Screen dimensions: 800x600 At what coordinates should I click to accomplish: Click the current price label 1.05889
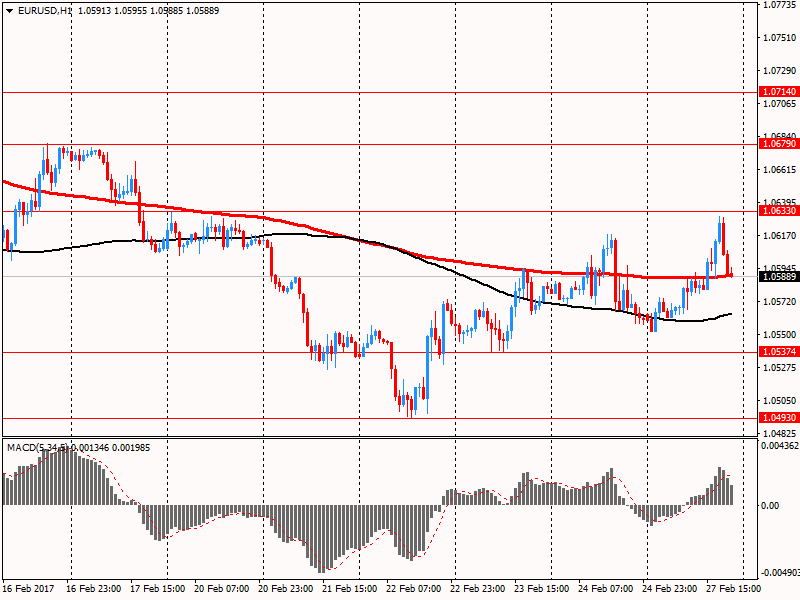click(x=779, y=277)
